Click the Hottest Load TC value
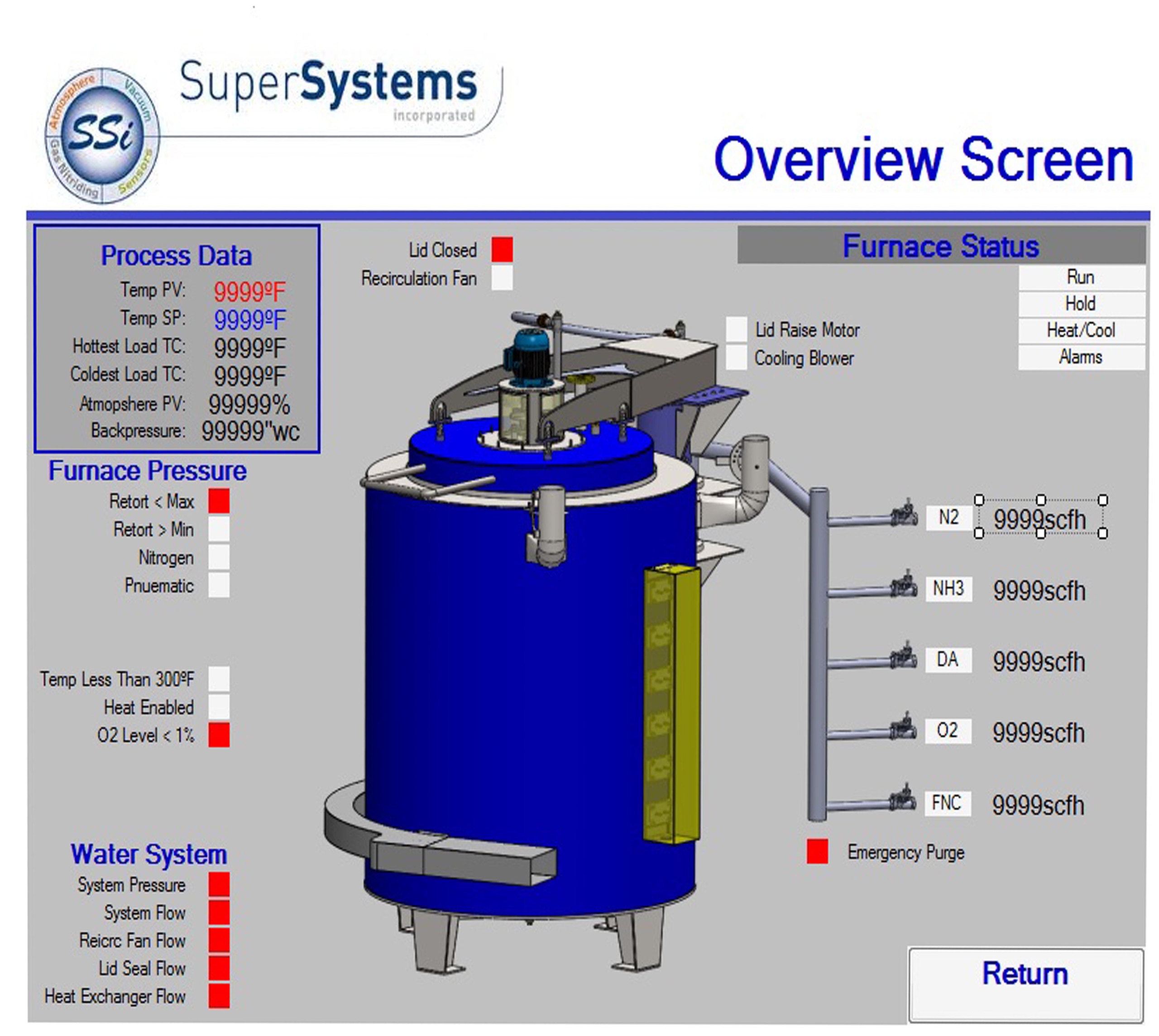 [249, 348]
